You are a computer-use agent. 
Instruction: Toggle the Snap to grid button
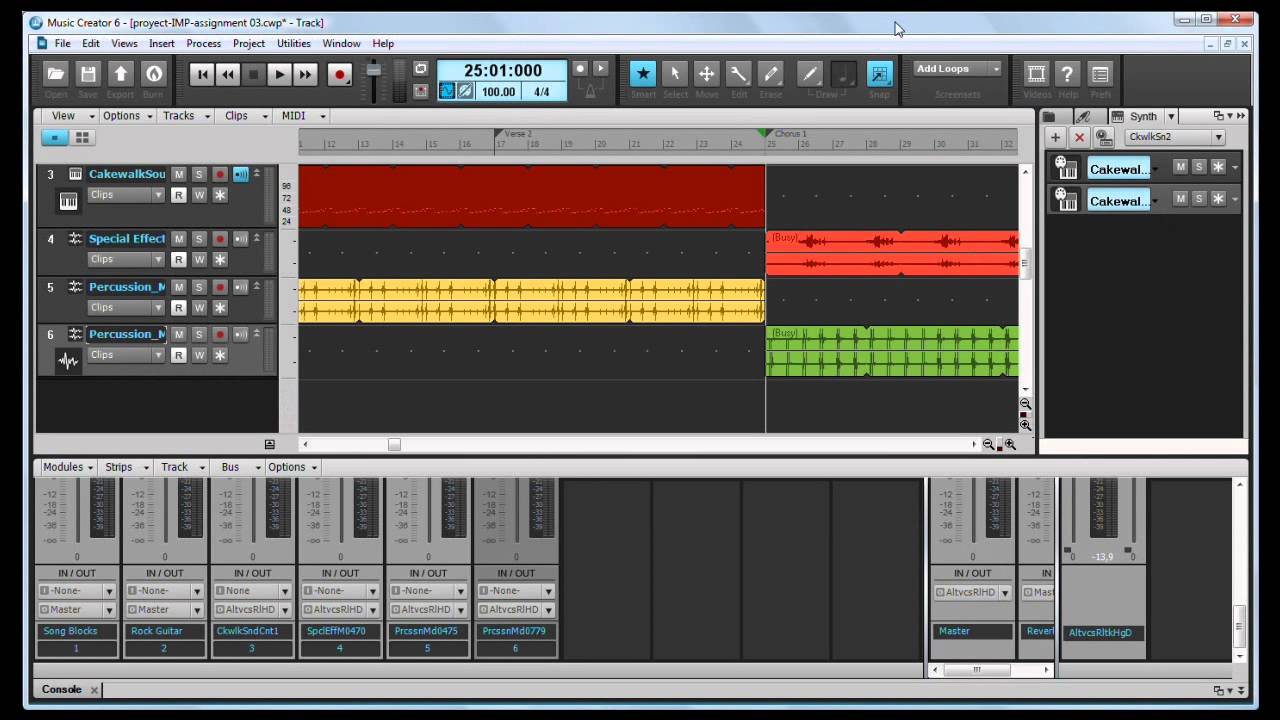[880, 73]
